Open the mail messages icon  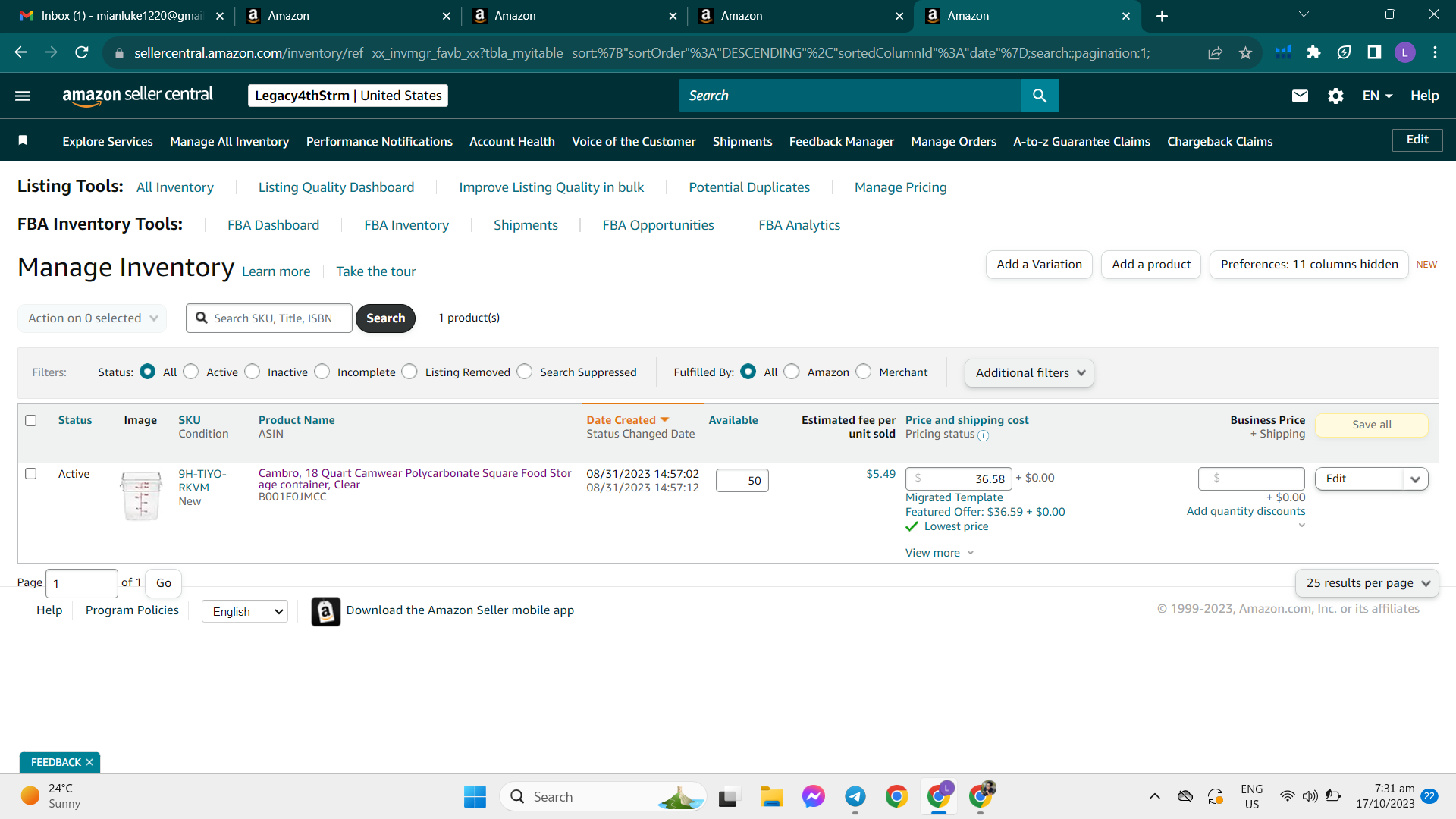pos(1300,96)
